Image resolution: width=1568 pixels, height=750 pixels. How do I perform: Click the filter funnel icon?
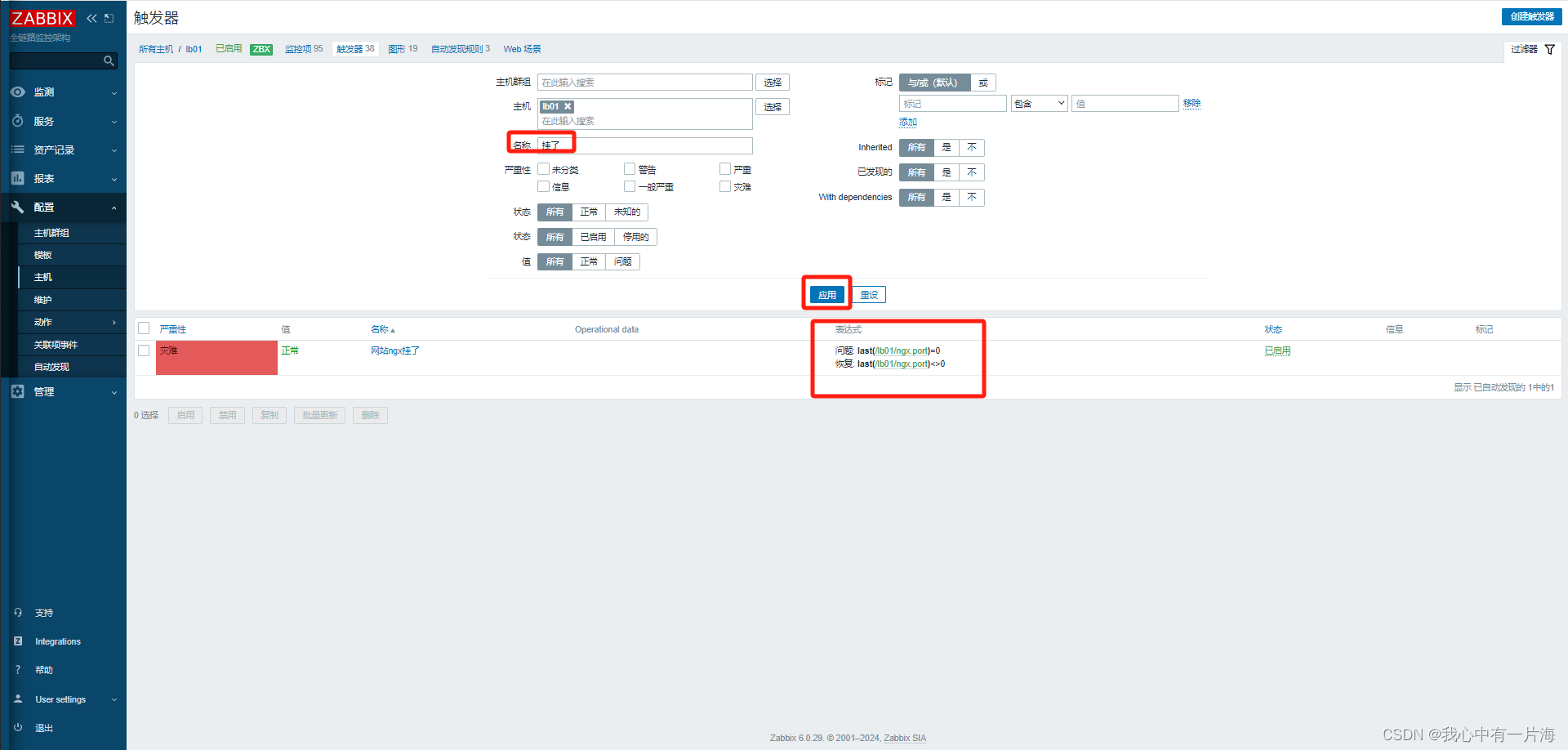click(x=1549, y=50)
